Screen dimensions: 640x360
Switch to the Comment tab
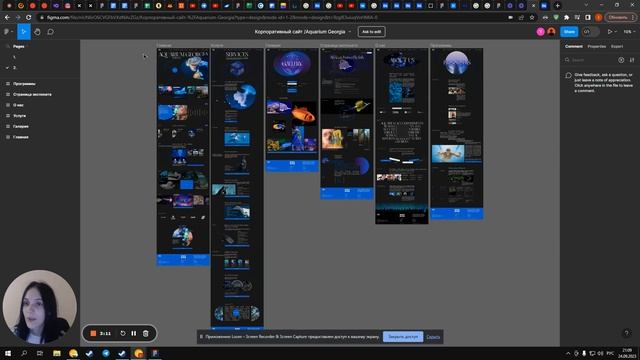pos(573,46)
